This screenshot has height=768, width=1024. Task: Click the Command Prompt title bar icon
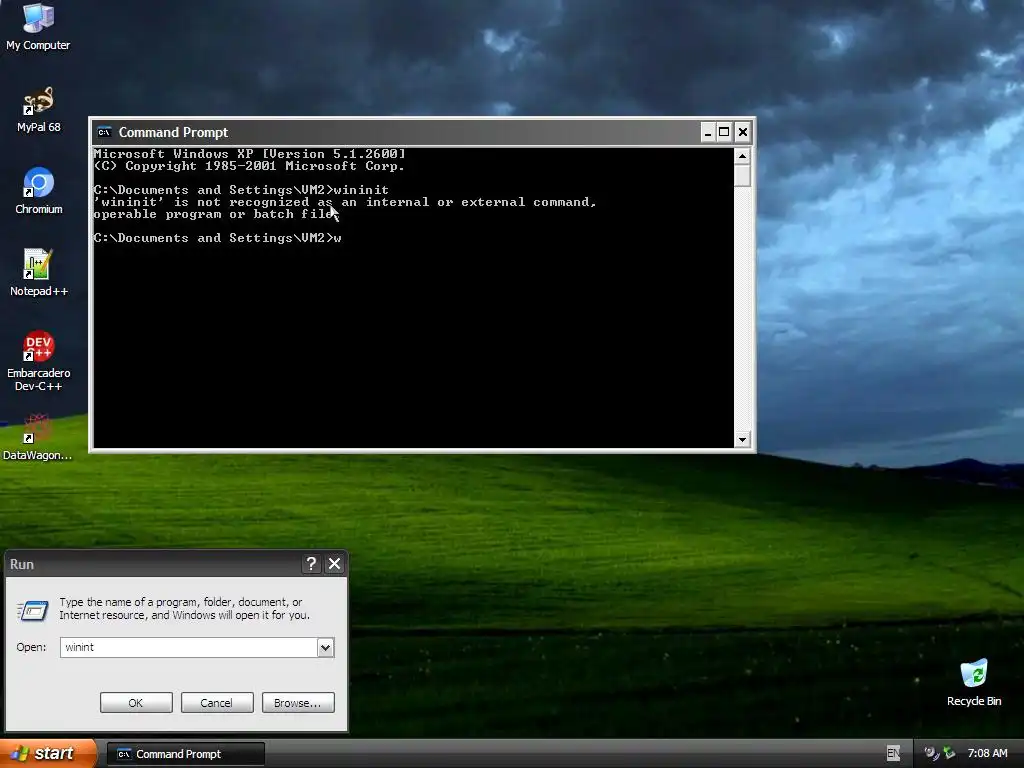click(104, 132)
